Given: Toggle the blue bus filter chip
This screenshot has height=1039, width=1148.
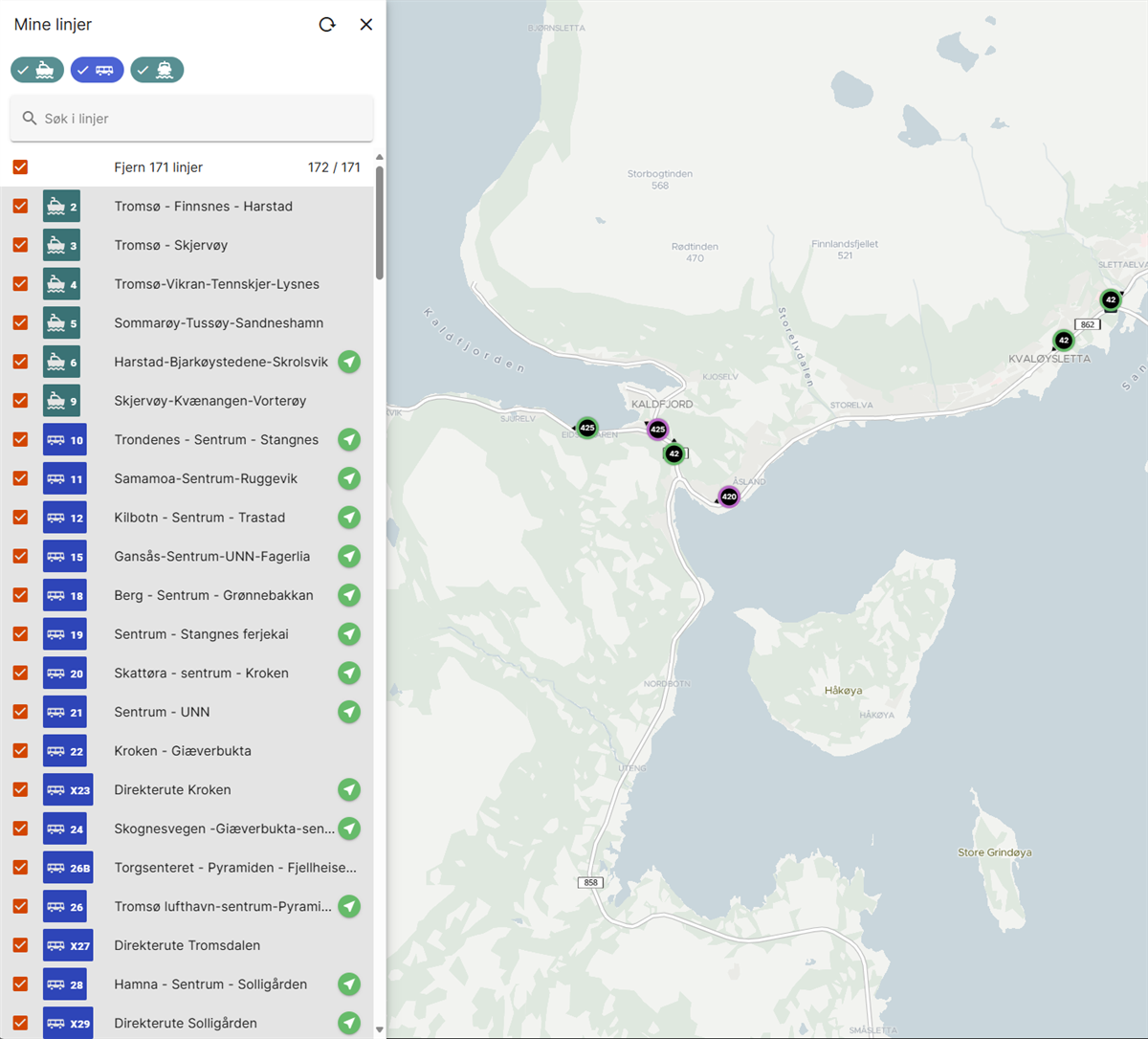Looking at the screenshot, I should 97,70.
